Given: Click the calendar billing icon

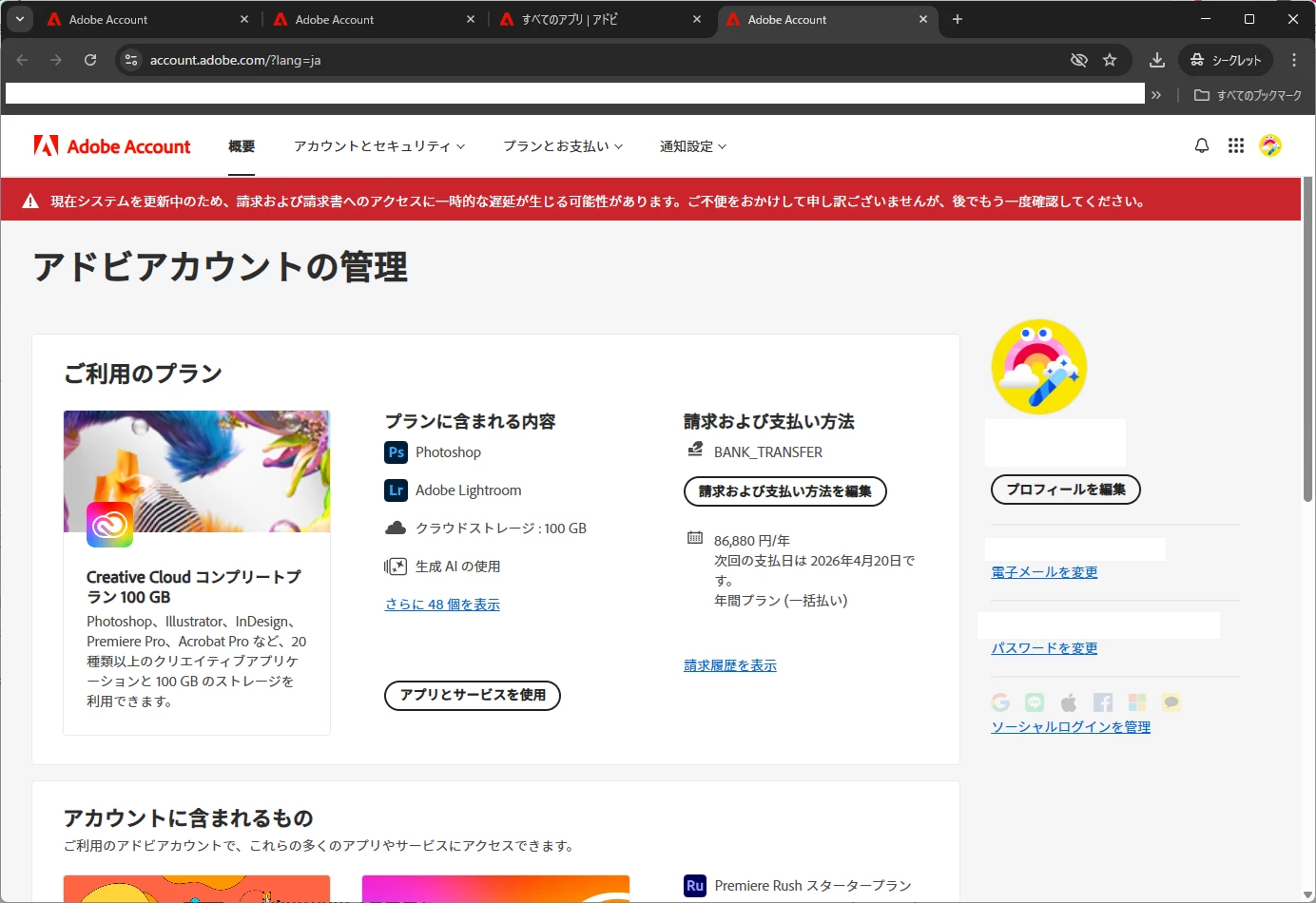Looking at the screenshot, I should pos(695,538).
